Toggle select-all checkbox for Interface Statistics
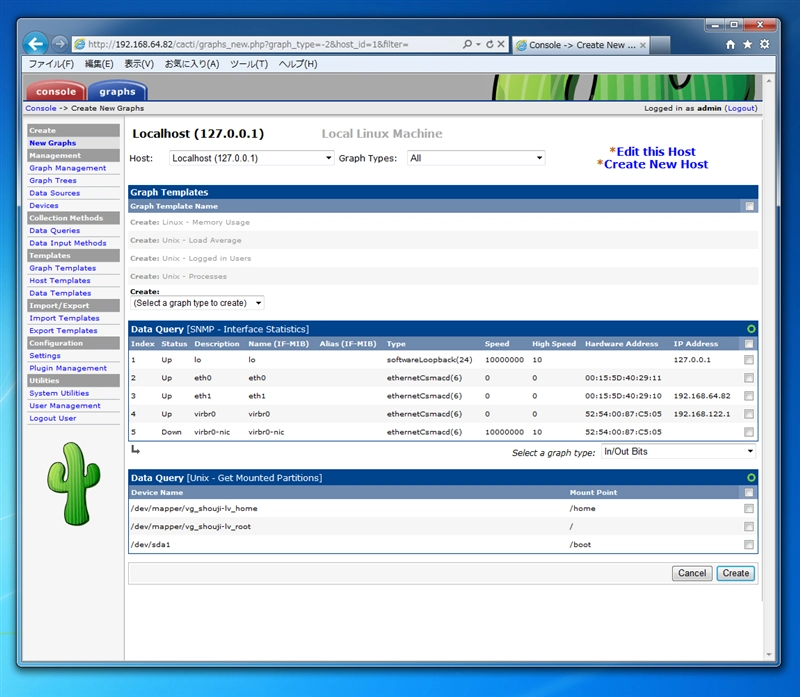 749,344
